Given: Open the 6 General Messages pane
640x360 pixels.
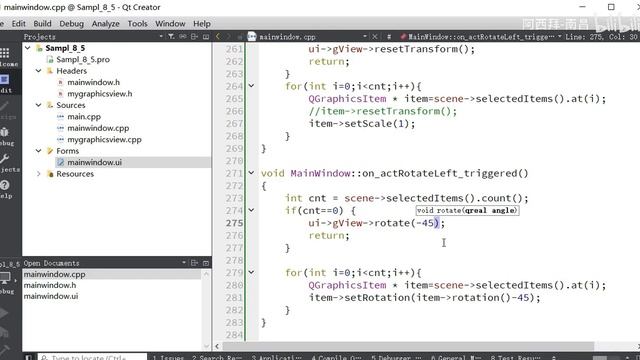Looking at the screenshot, I should (x=456, y=358).
